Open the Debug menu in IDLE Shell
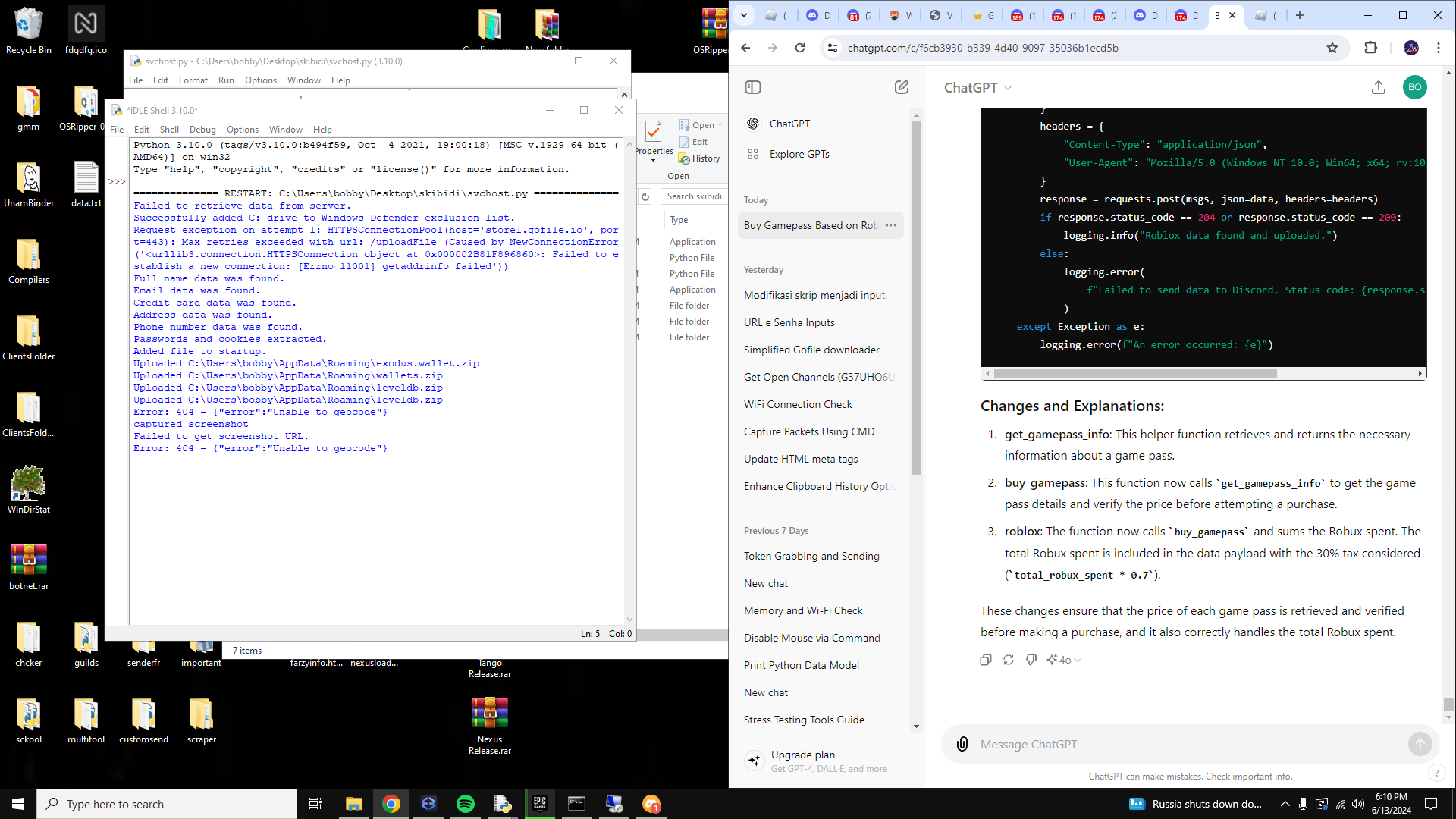Image resolution: width=1456 pixels, height=819 pixels. [x=202, y=130]
